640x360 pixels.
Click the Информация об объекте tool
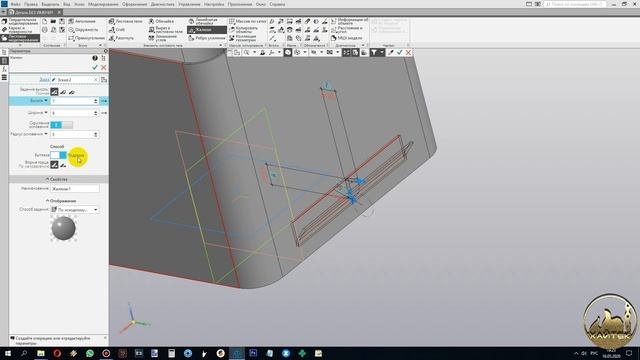tap(349, 21)
